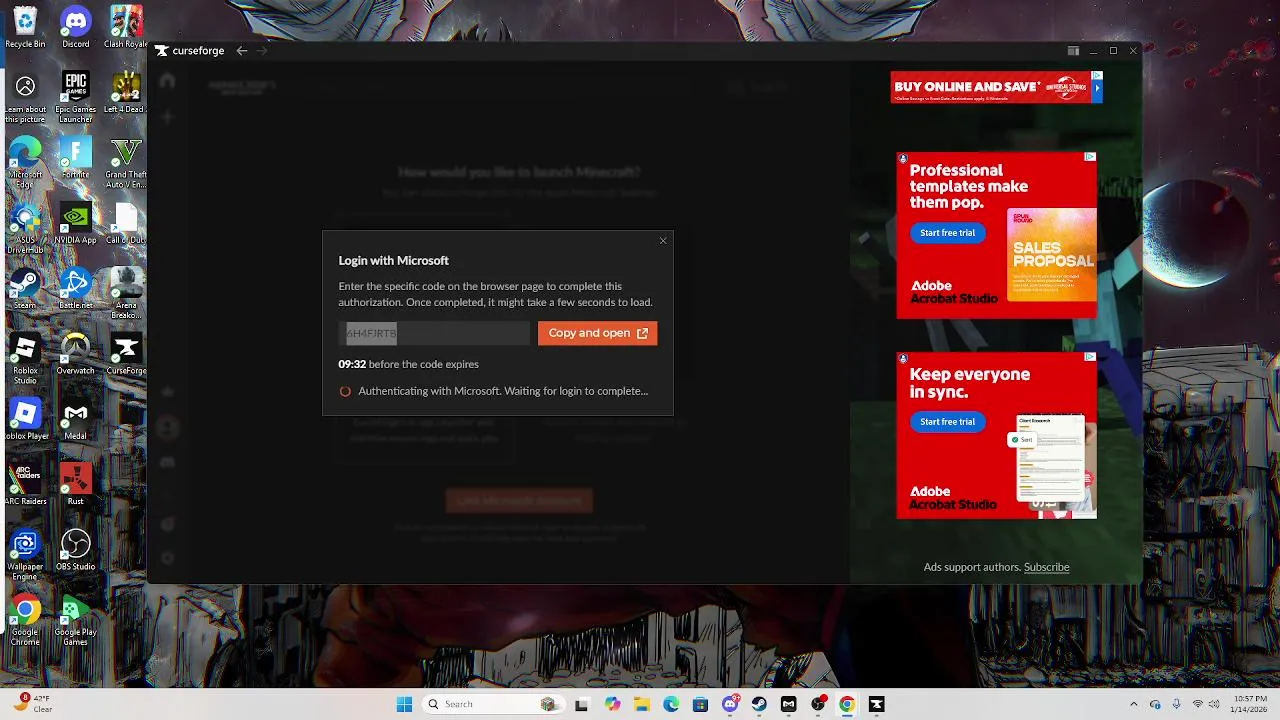
Task: Select the Overwatch desktop icon
Action: (76, 353)
